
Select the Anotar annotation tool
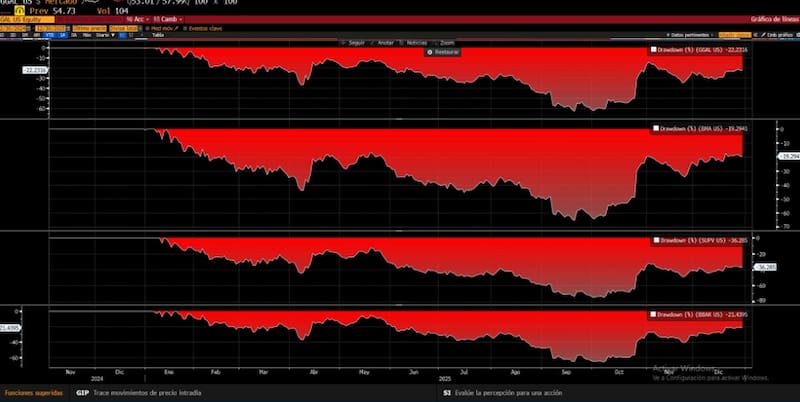click(385, 43)
